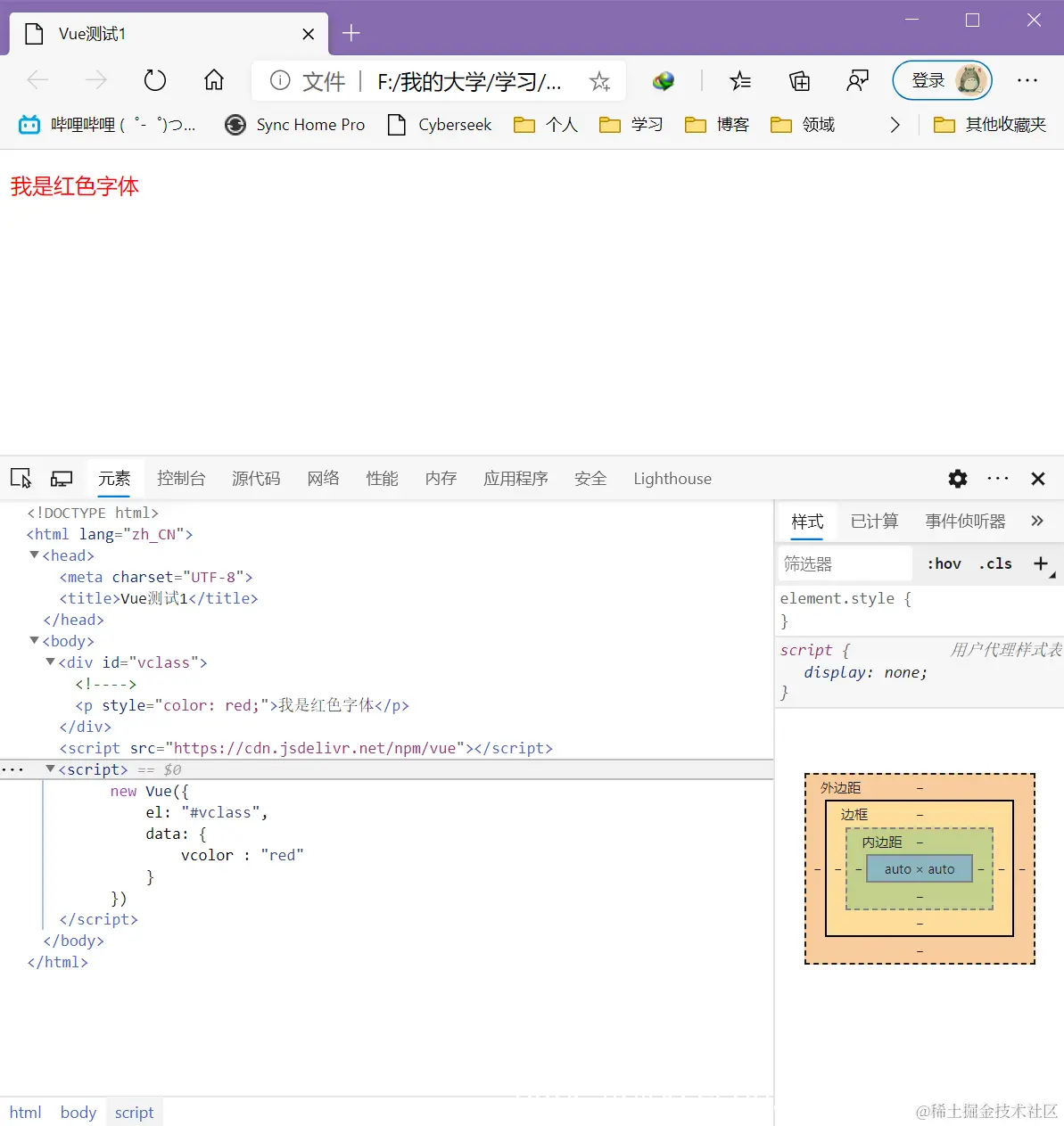Viewport: 1064px width, 1126px height.
Task: Toggle the :hov element state panel
Action: [944, 563]
